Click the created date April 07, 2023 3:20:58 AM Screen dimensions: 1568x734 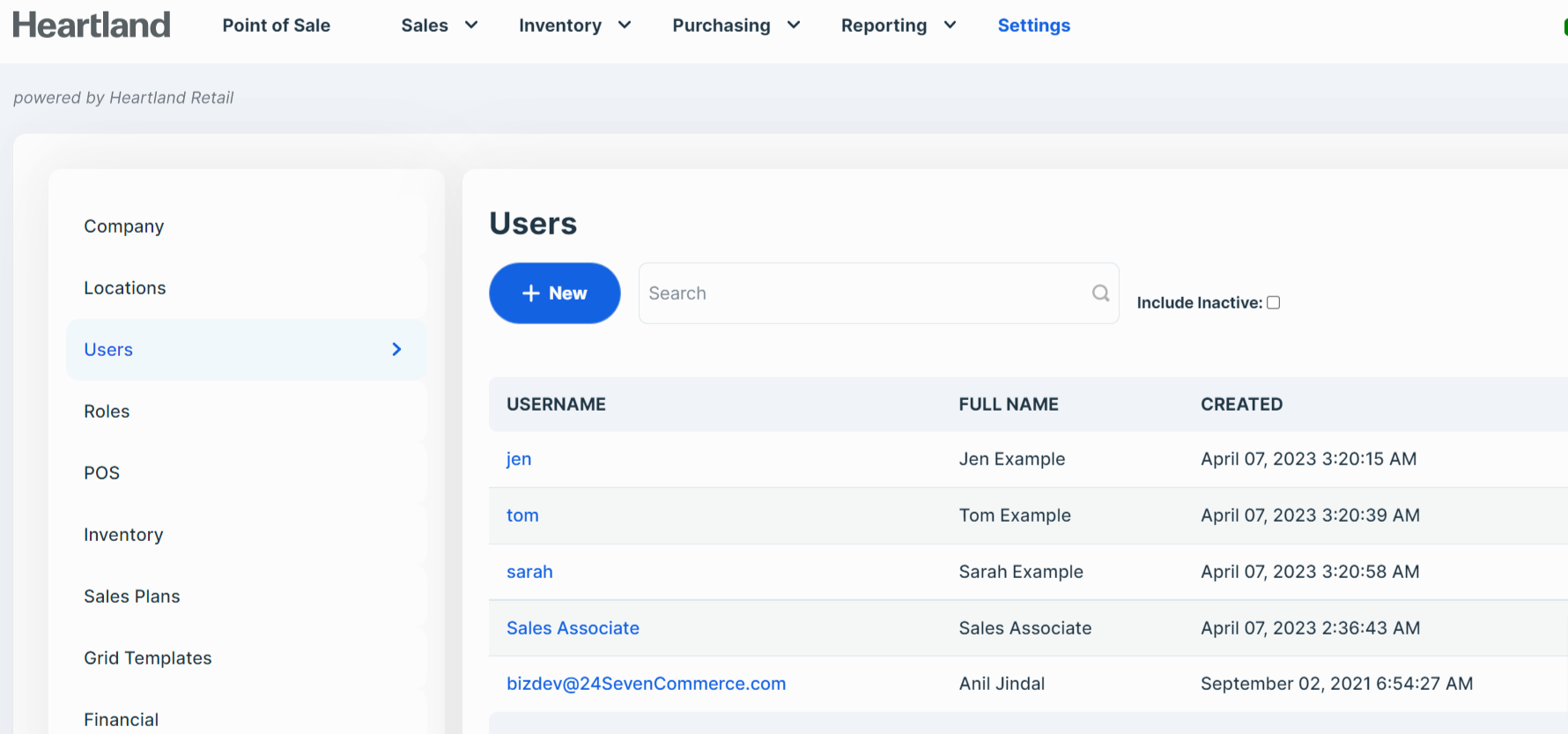pyautogui.click(x=1310, y=572)
